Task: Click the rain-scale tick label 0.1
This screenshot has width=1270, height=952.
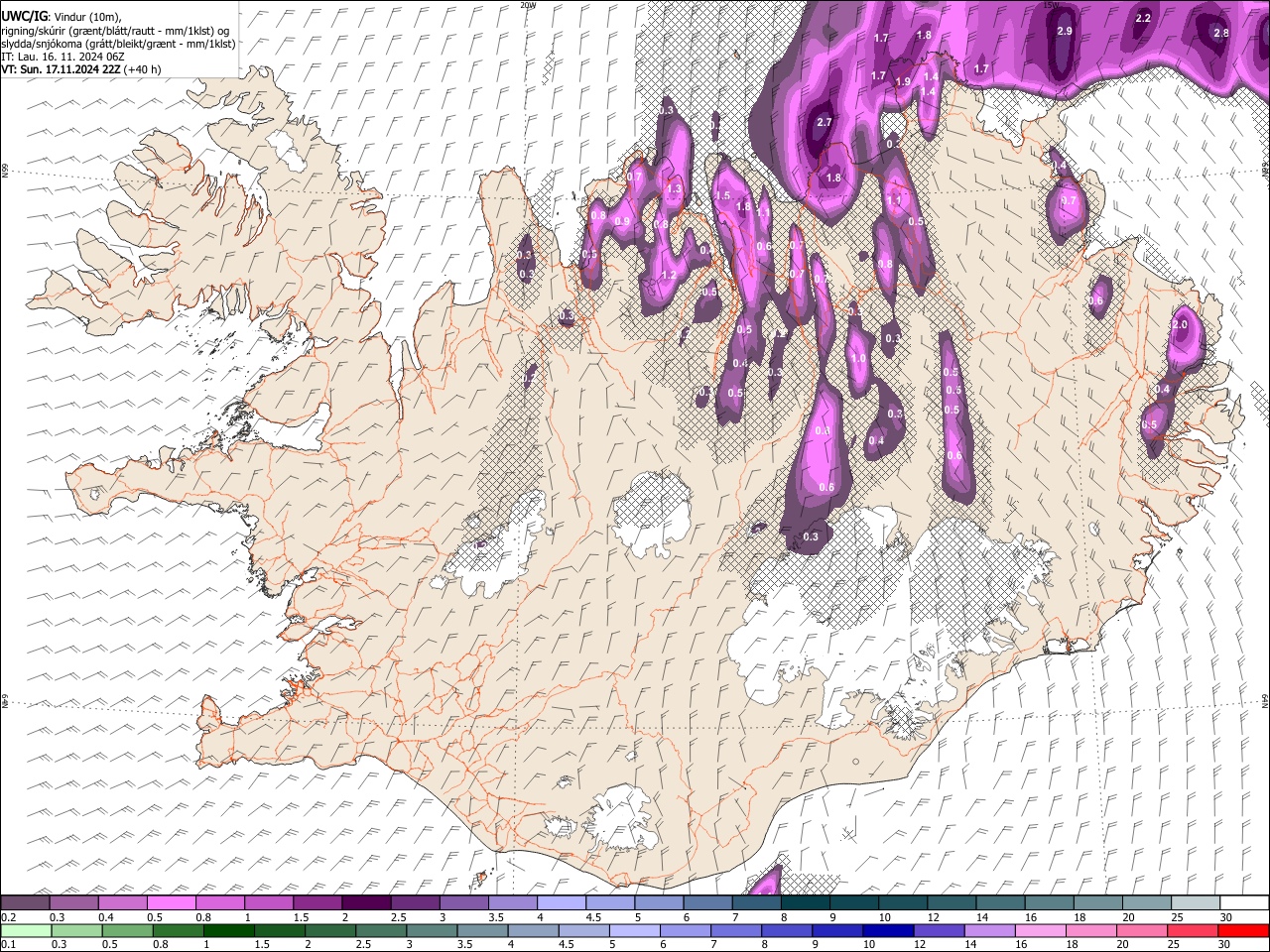Action: [x=7, y=945]
